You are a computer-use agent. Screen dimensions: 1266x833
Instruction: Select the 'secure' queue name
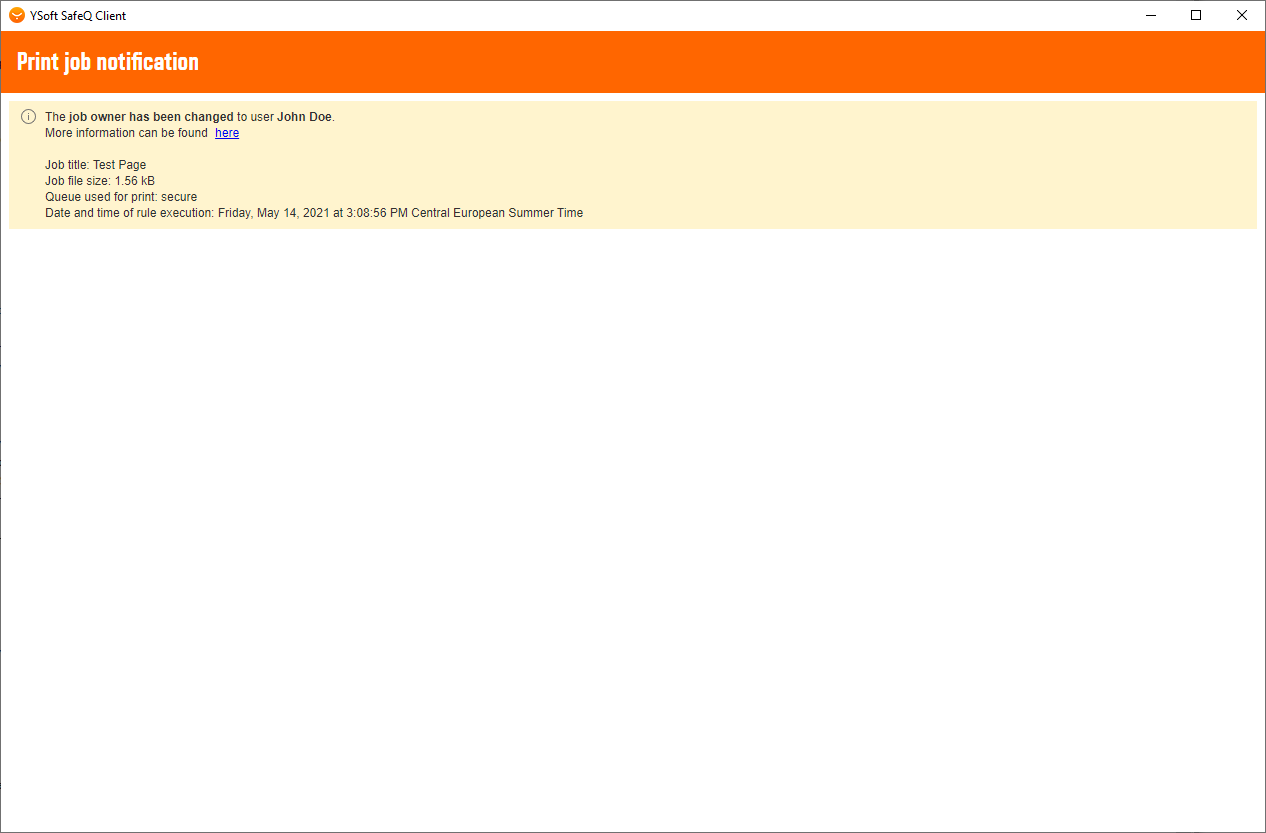pyautogui.click(x=179, y=197)
